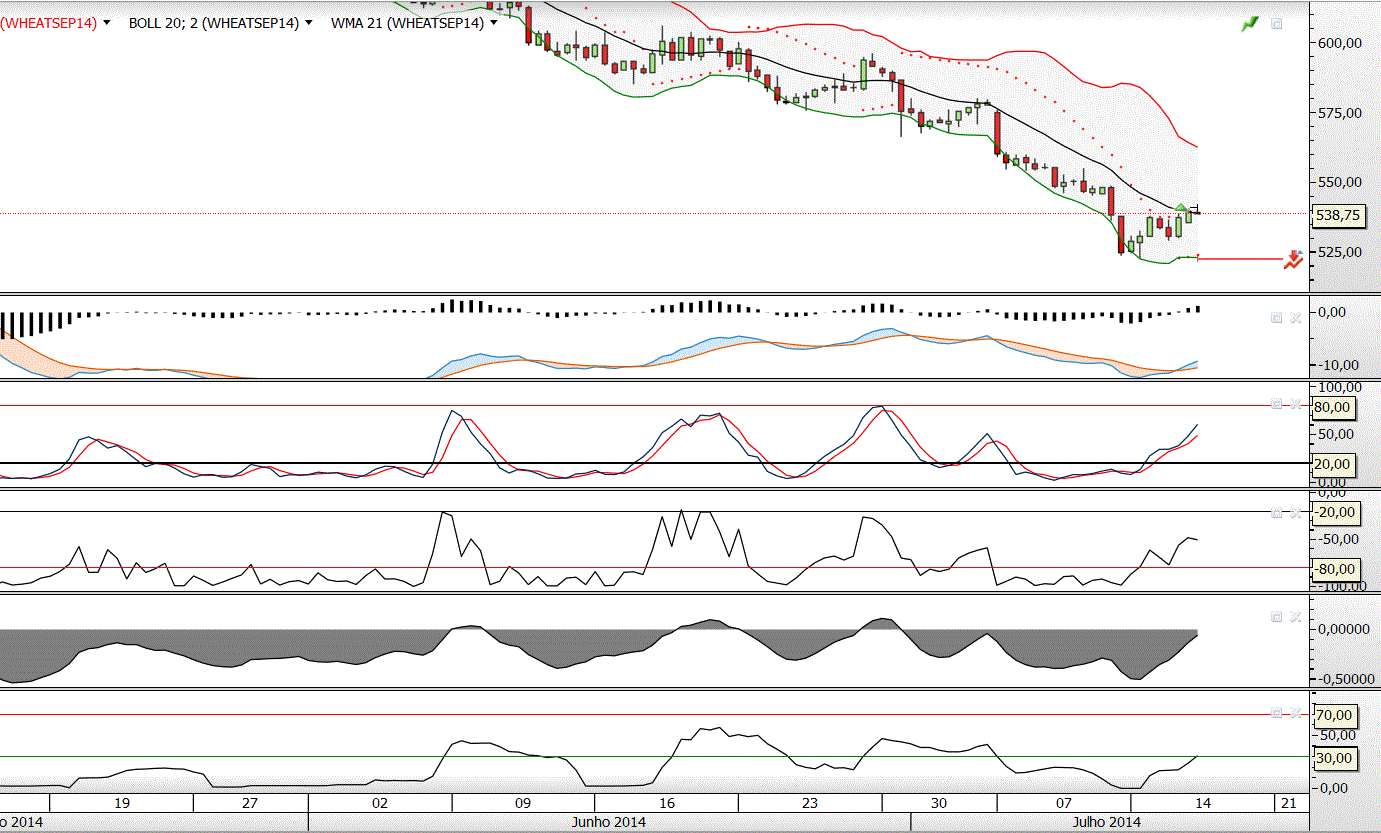
Task: Click the Junho 2014 timeline segment
Action: [x=608, y=822]
